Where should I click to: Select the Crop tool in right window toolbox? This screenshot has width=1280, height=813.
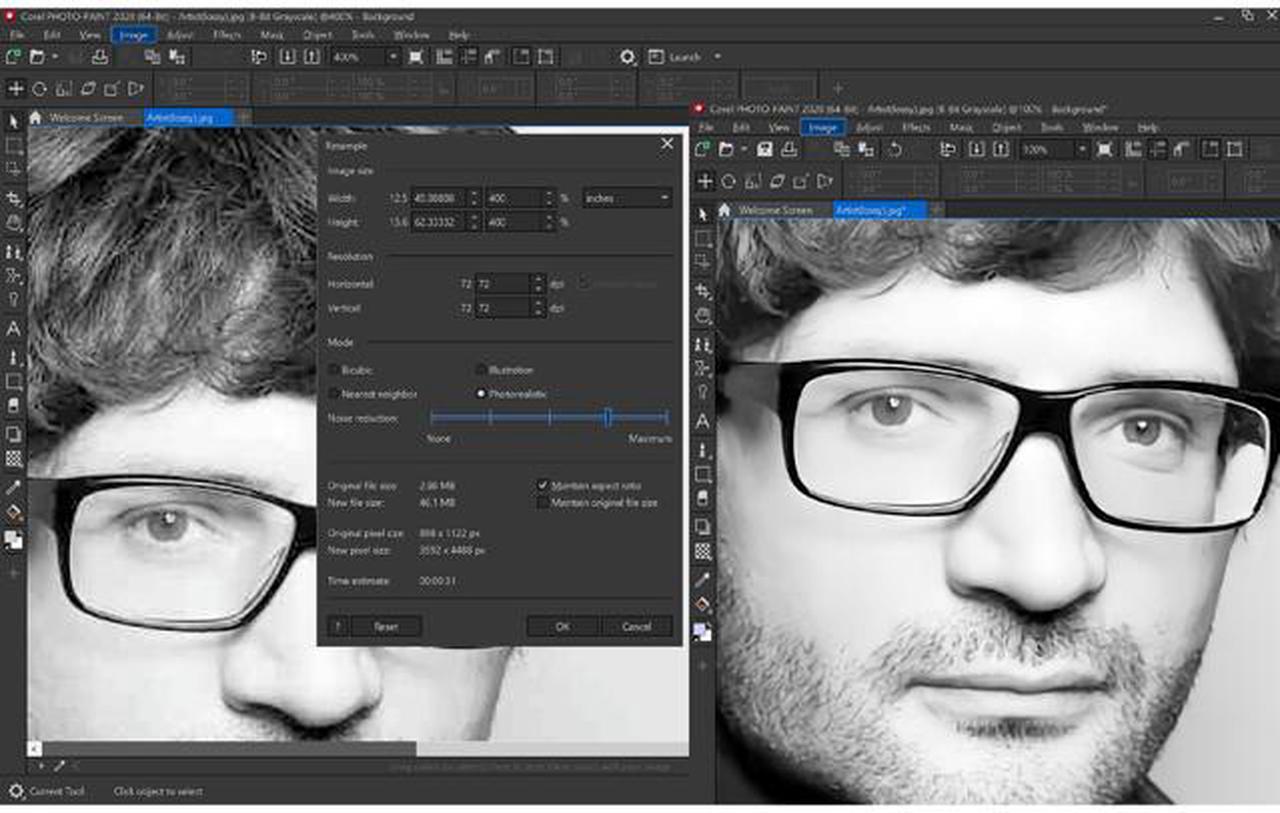coord(703,291)
